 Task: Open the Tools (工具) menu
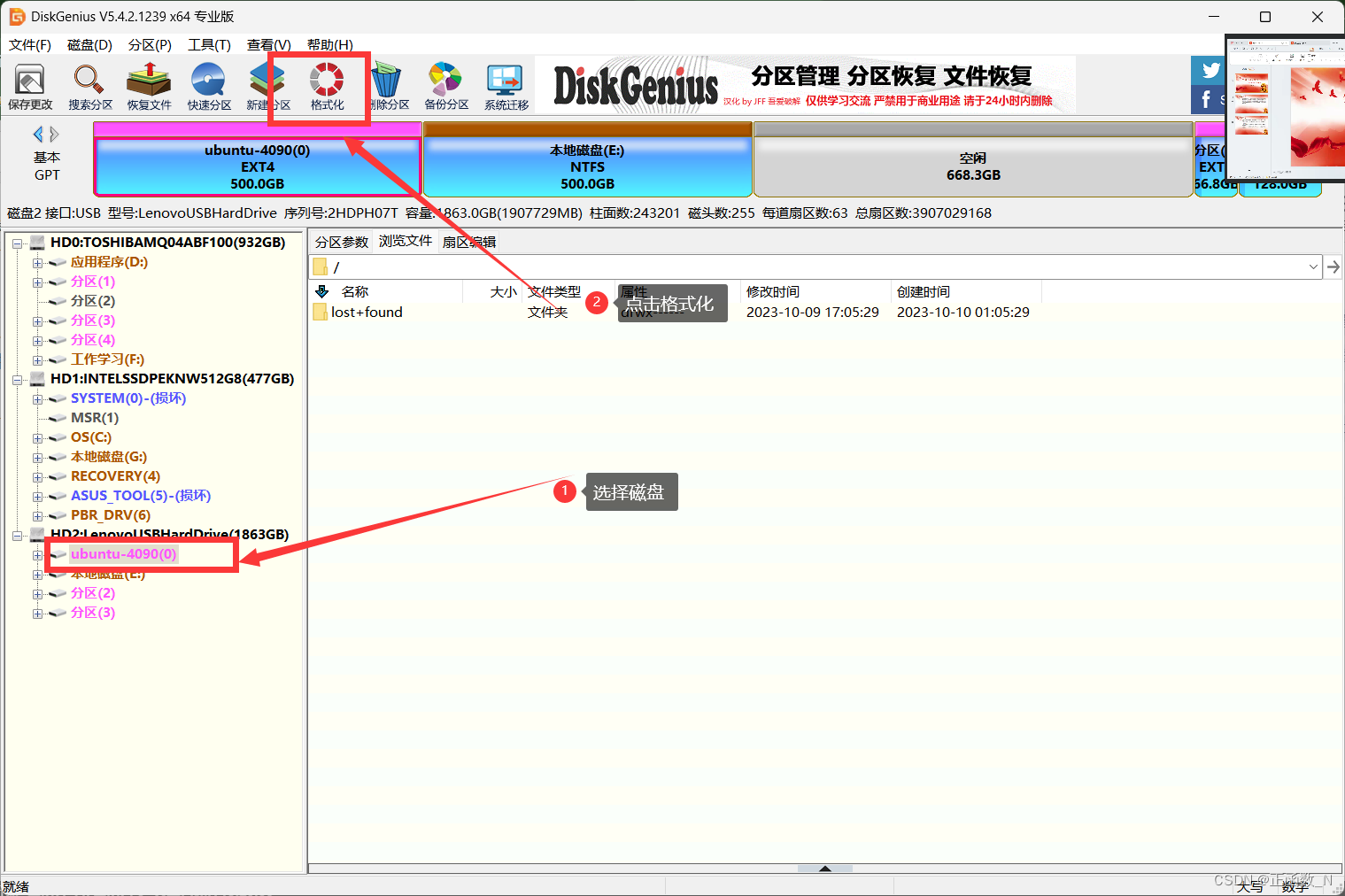(x=209, y=44)
